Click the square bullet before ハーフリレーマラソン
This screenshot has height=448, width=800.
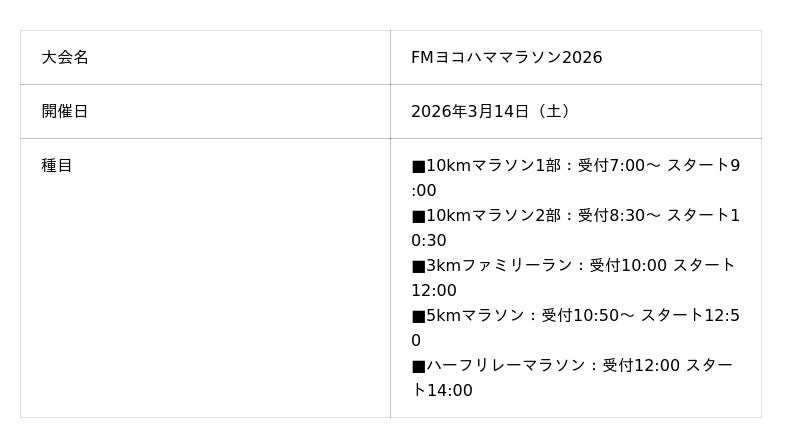pyautogui.click(x=418, y=366)
